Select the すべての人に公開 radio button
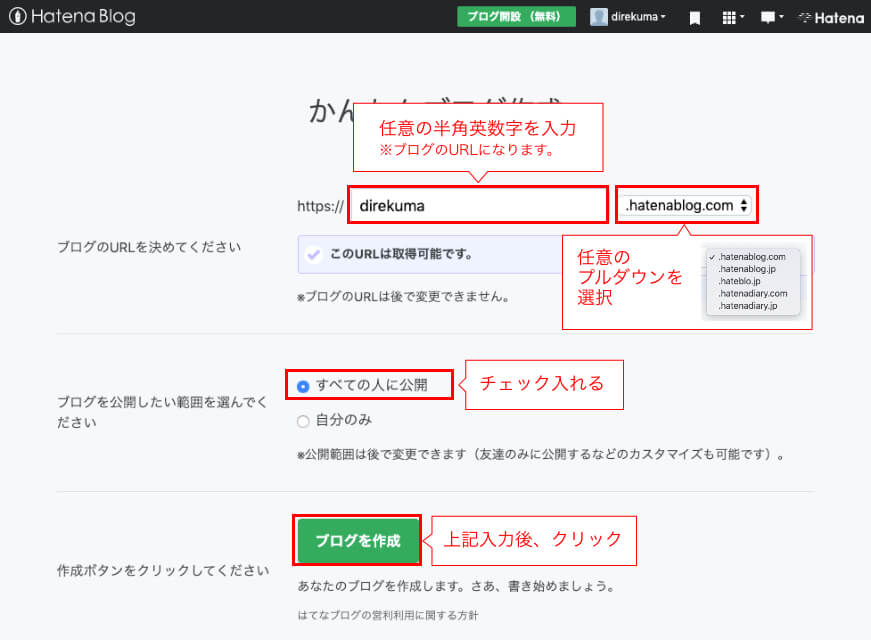 303,386
